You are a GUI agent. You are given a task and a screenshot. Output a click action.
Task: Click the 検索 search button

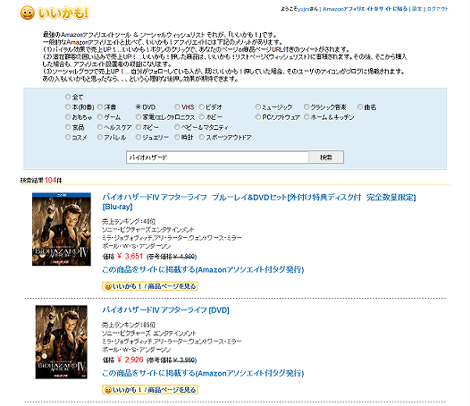(x=326, y=157)
